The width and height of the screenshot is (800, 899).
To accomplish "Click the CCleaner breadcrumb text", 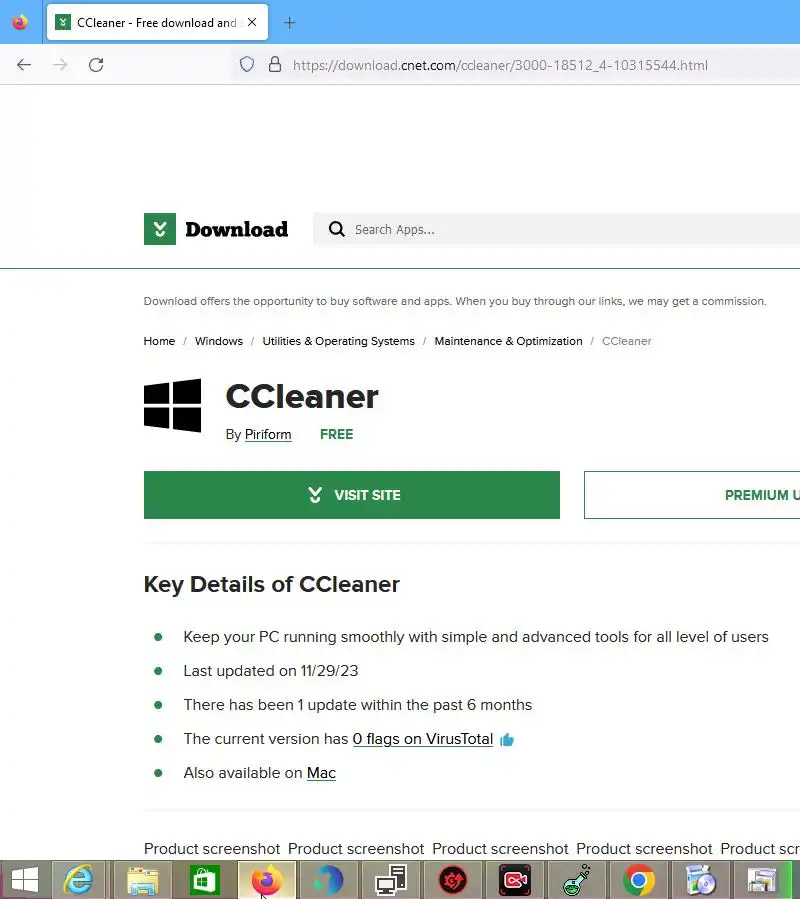I will tap(626, 341).
